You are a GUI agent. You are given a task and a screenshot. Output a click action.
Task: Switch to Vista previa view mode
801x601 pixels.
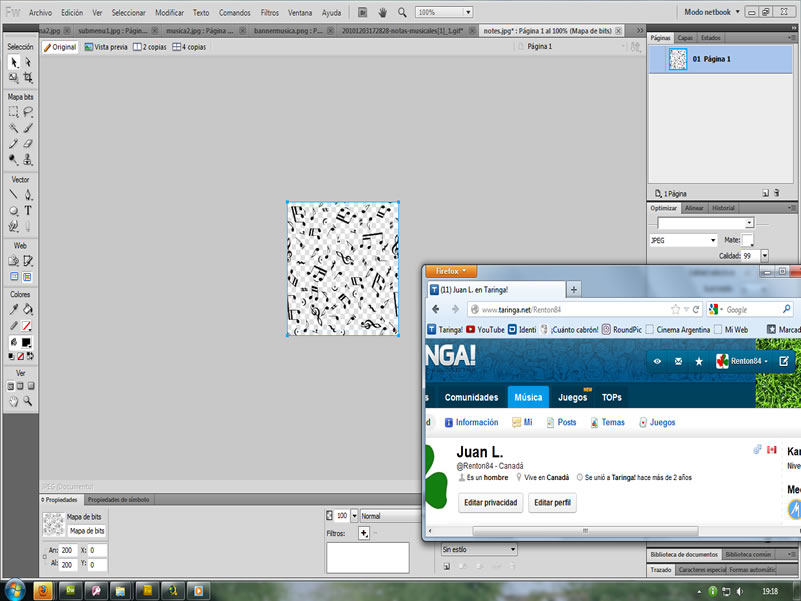tap(106, 47)
